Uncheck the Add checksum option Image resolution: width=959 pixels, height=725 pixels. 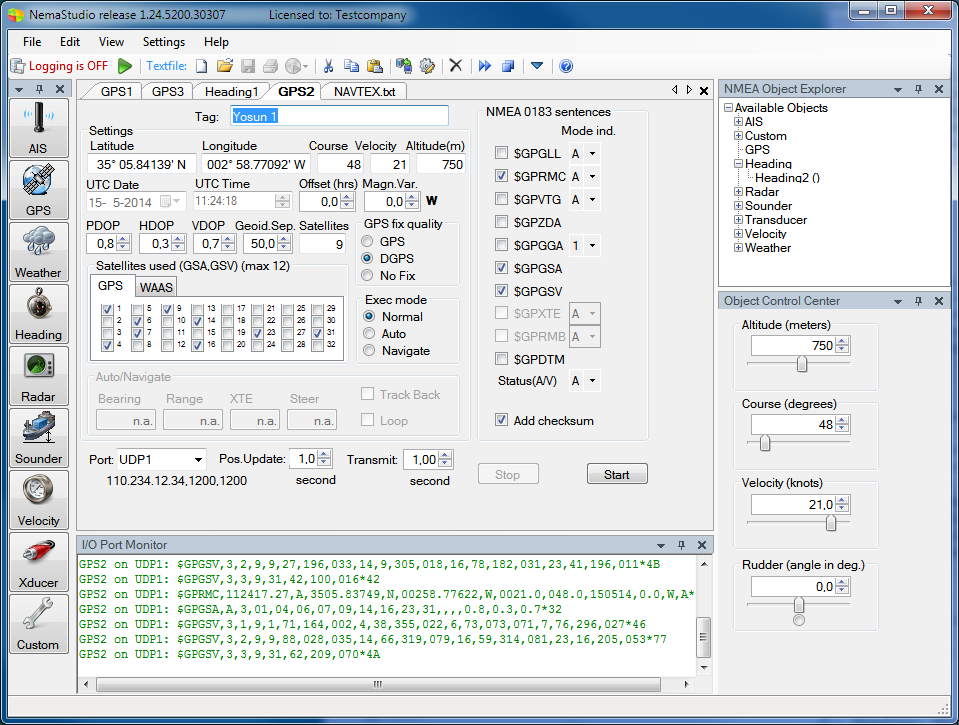(x=502, y=421)
